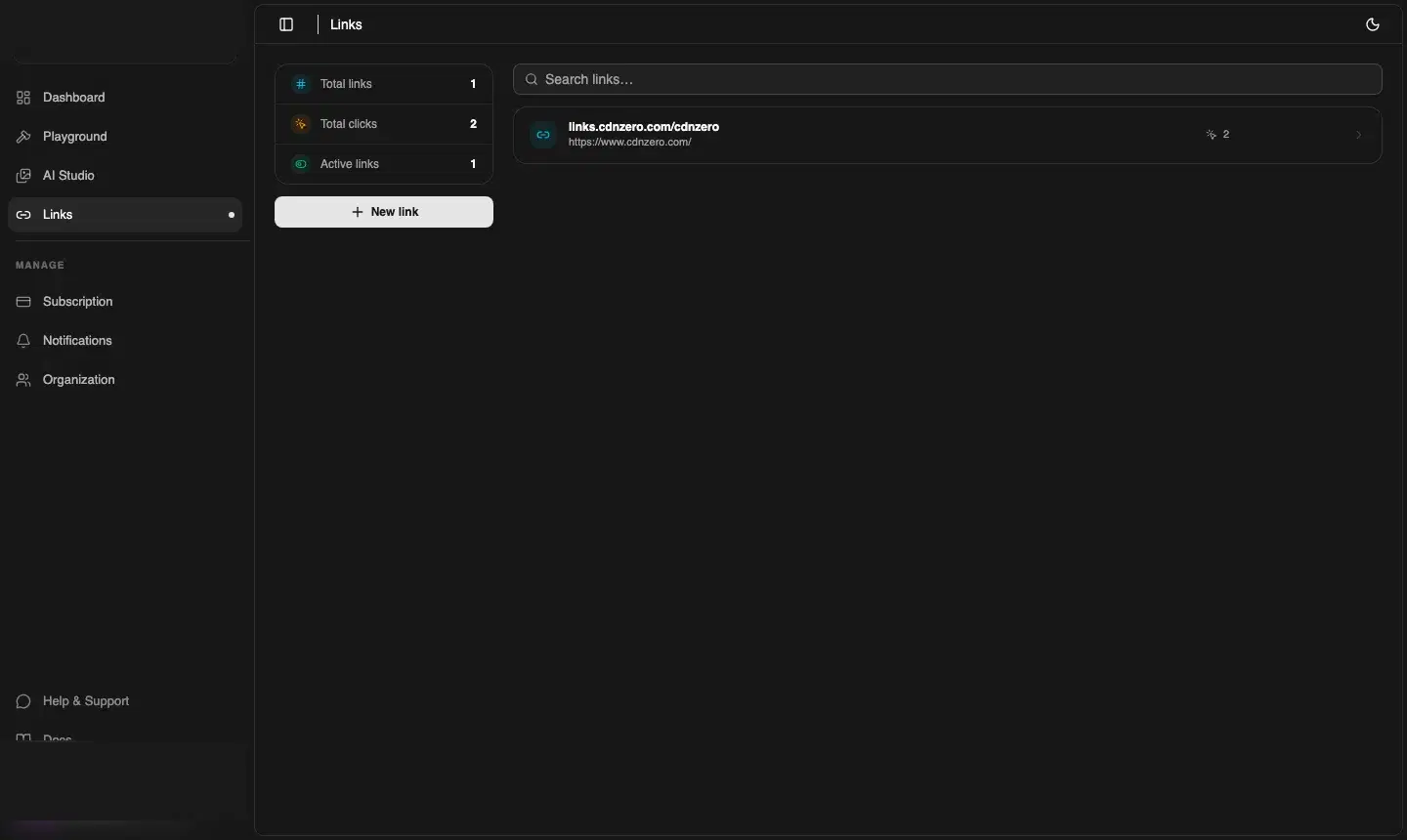The image size is (1407, 840).
Task: Select the Links sidebar item
Action: pyautogui.click(x=125, y=215)
